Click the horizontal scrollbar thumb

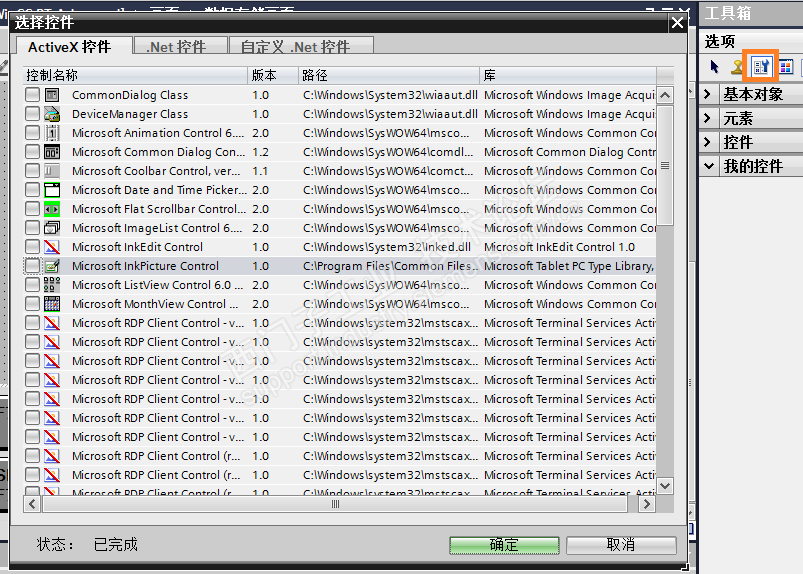point(335,504)
